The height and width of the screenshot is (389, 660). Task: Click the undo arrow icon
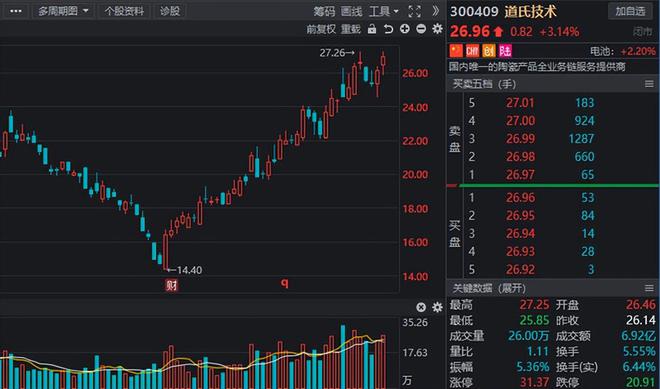(x=388, y=29)
